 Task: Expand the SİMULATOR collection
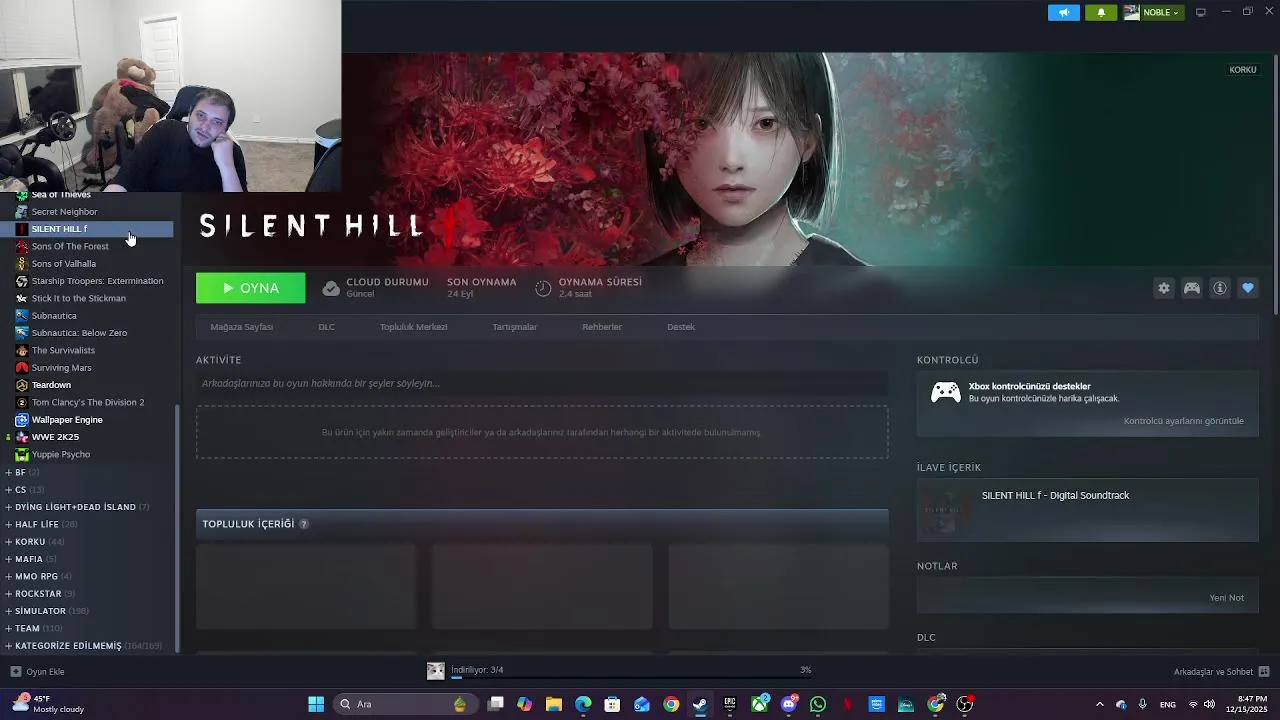[x=9, y=611]
